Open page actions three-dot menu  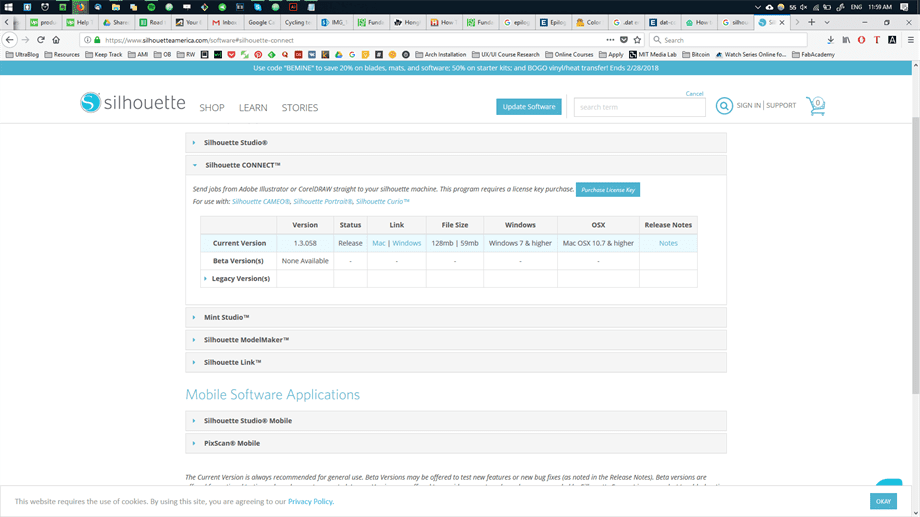click(610, 40)
